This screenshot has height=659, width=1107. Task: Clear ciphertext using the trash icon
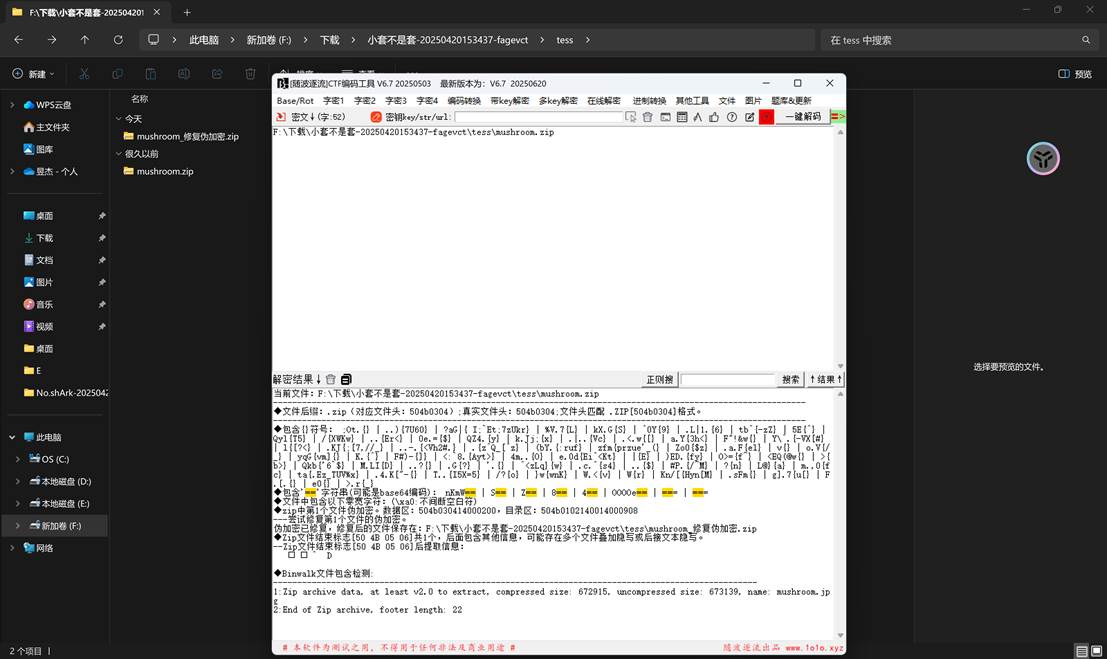647,117
